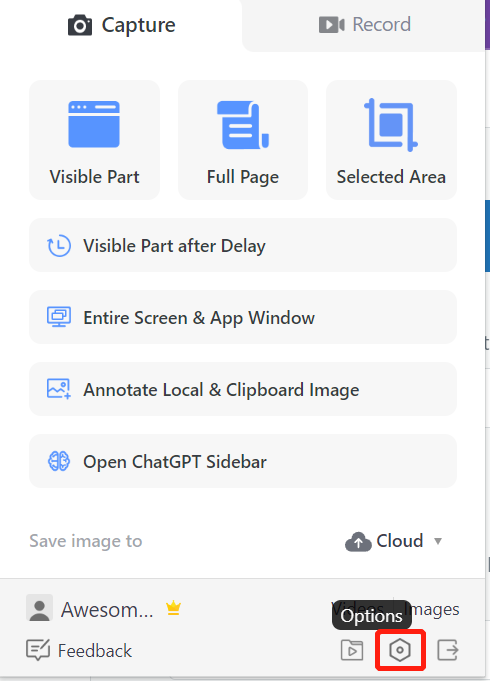Screen dimensions: 490x681
Task: Click the user avatar icon
Action: coord(40,608)
